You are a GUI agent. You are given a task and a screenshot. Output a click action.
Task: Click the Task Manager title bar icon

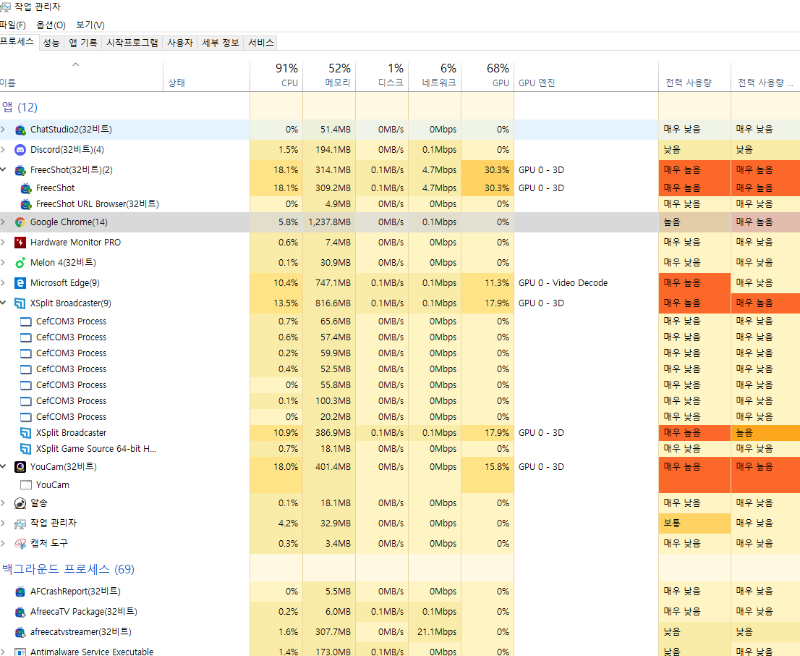click(6, 7)
